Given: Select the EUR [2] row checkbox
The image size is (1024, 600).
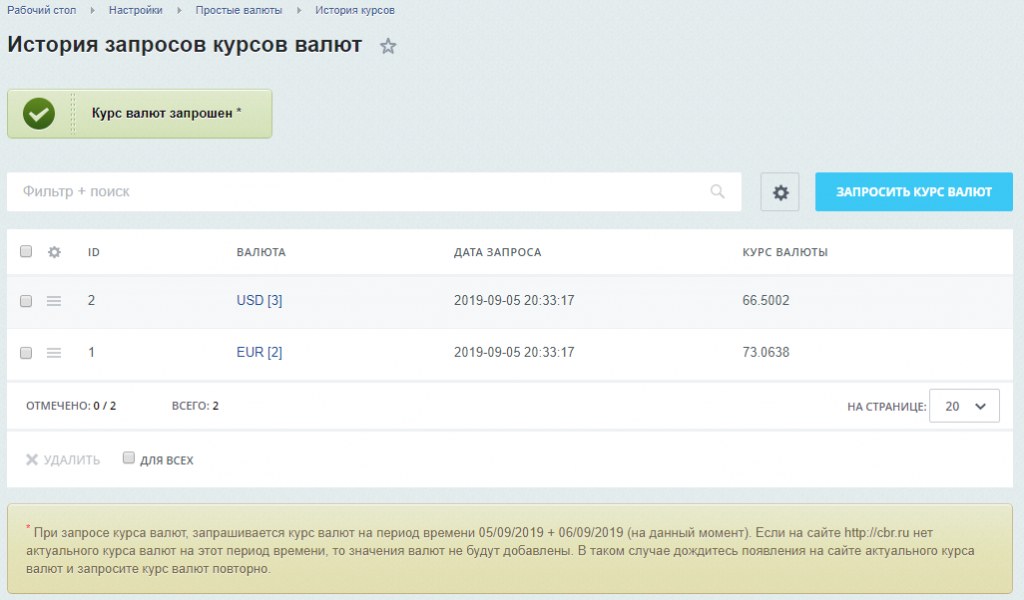Looking at the screenshot, I should [x=26, y=353].
